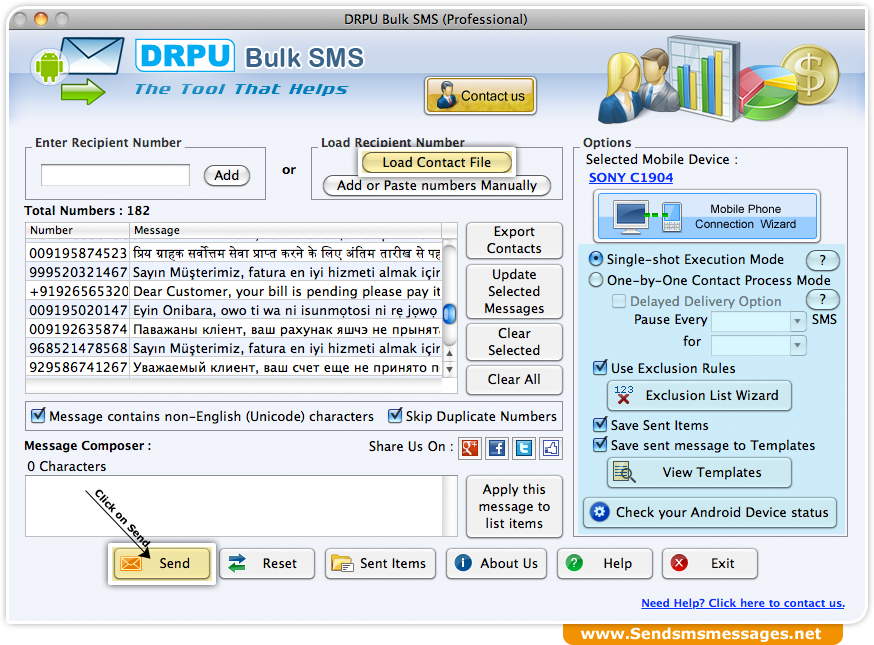
Task: Share on Facebook icon
Action: coord(497,448)
